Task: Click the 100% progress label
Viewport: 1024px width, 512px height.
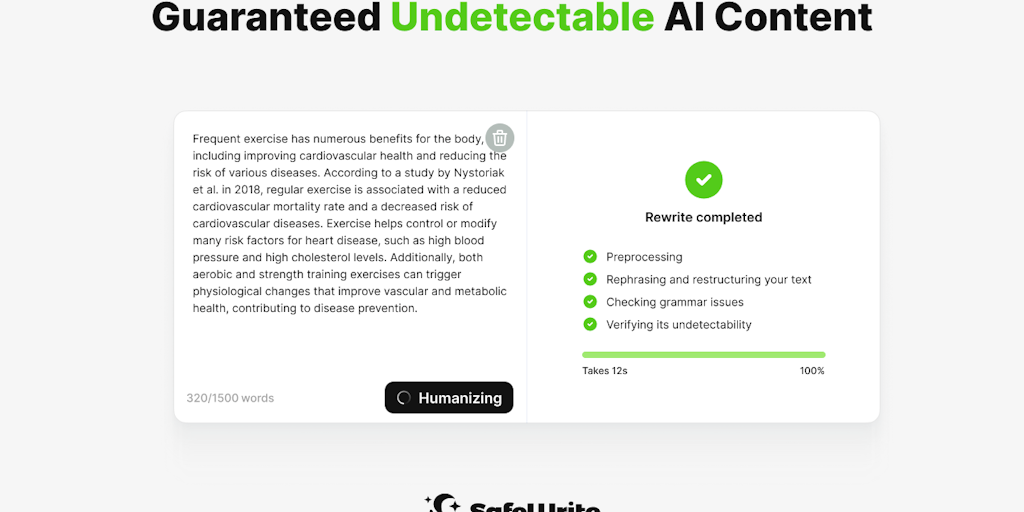Action: point(812,371)
